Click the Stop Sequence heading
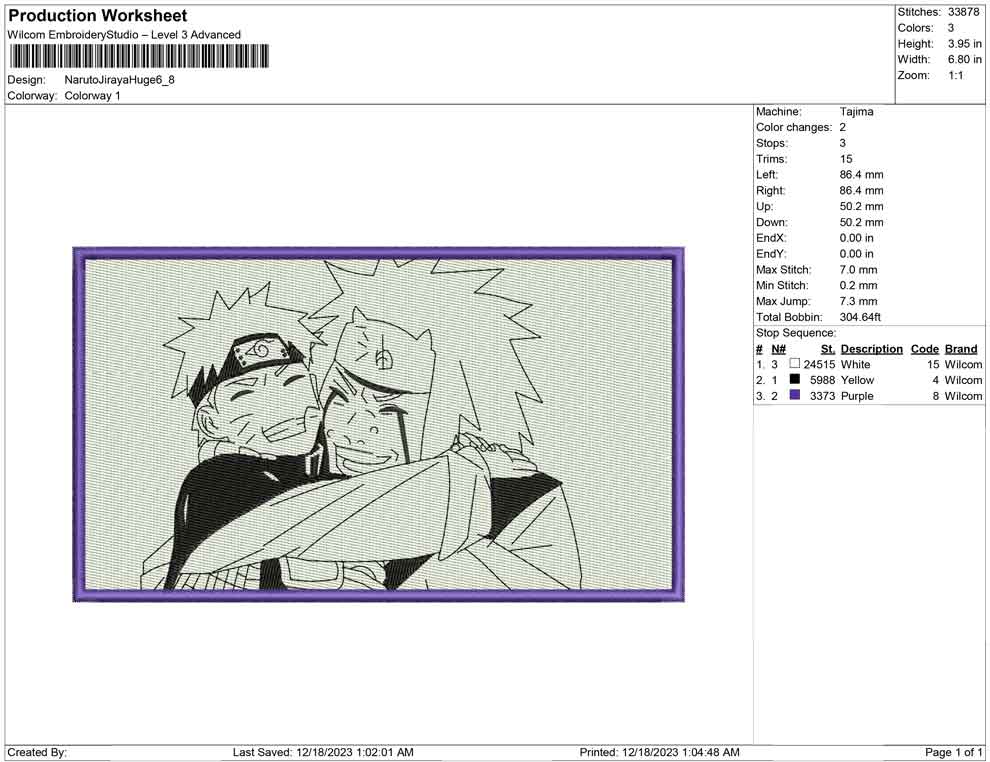The image size is (990, 762). pyautogui.click(x=796, y=333)
